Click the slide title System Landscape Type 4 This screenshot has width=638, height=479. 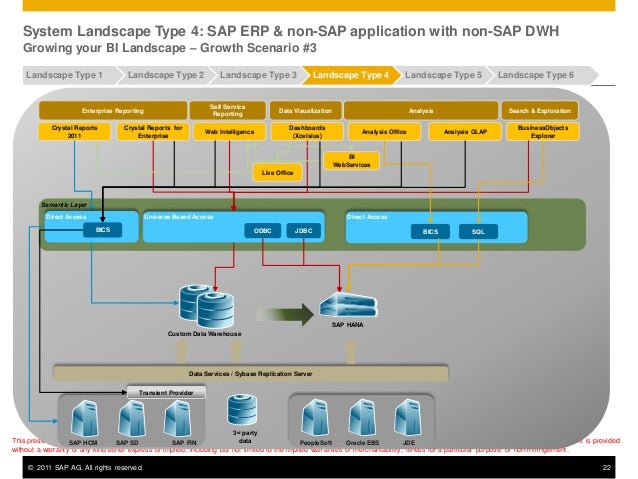pyautogui.click(x=291, y=31)
